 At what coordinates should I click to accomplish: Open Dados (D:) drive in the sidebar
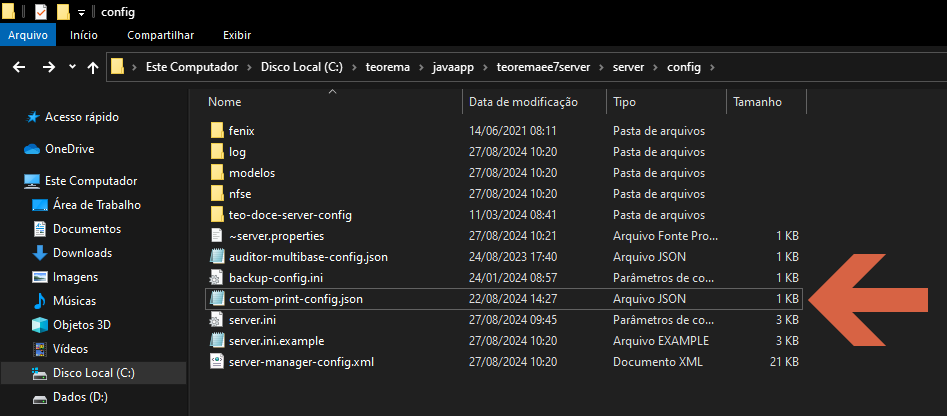pyautogui.click(x=80, y=397)
